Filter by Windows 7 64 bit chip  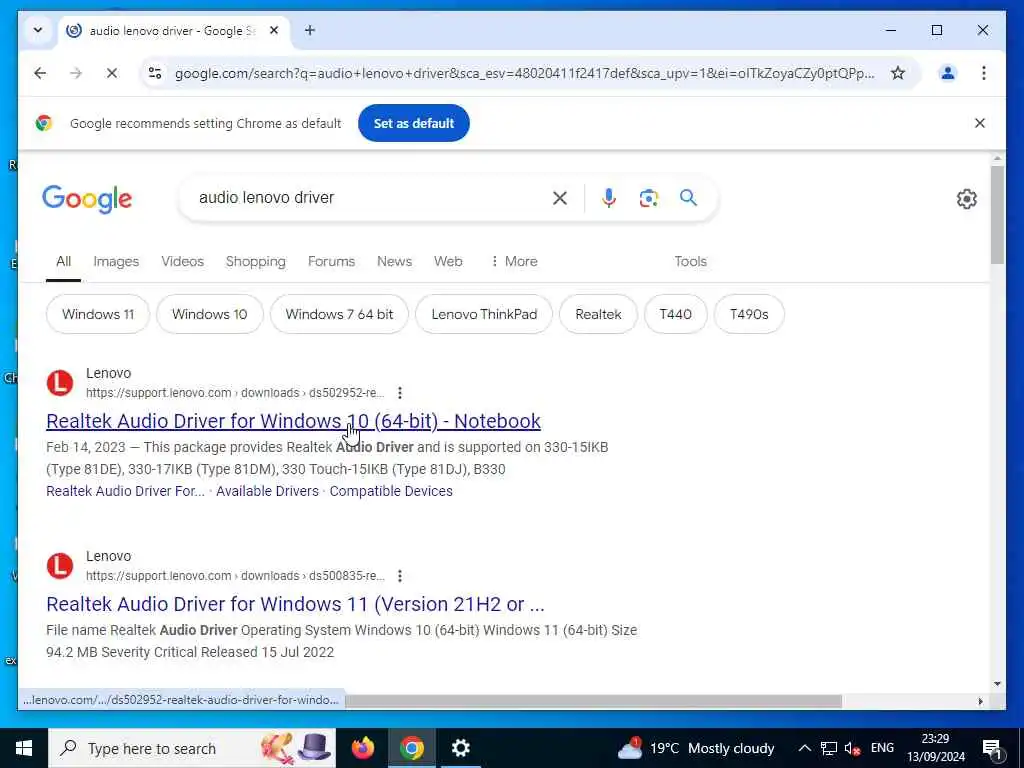pos(340,314)
